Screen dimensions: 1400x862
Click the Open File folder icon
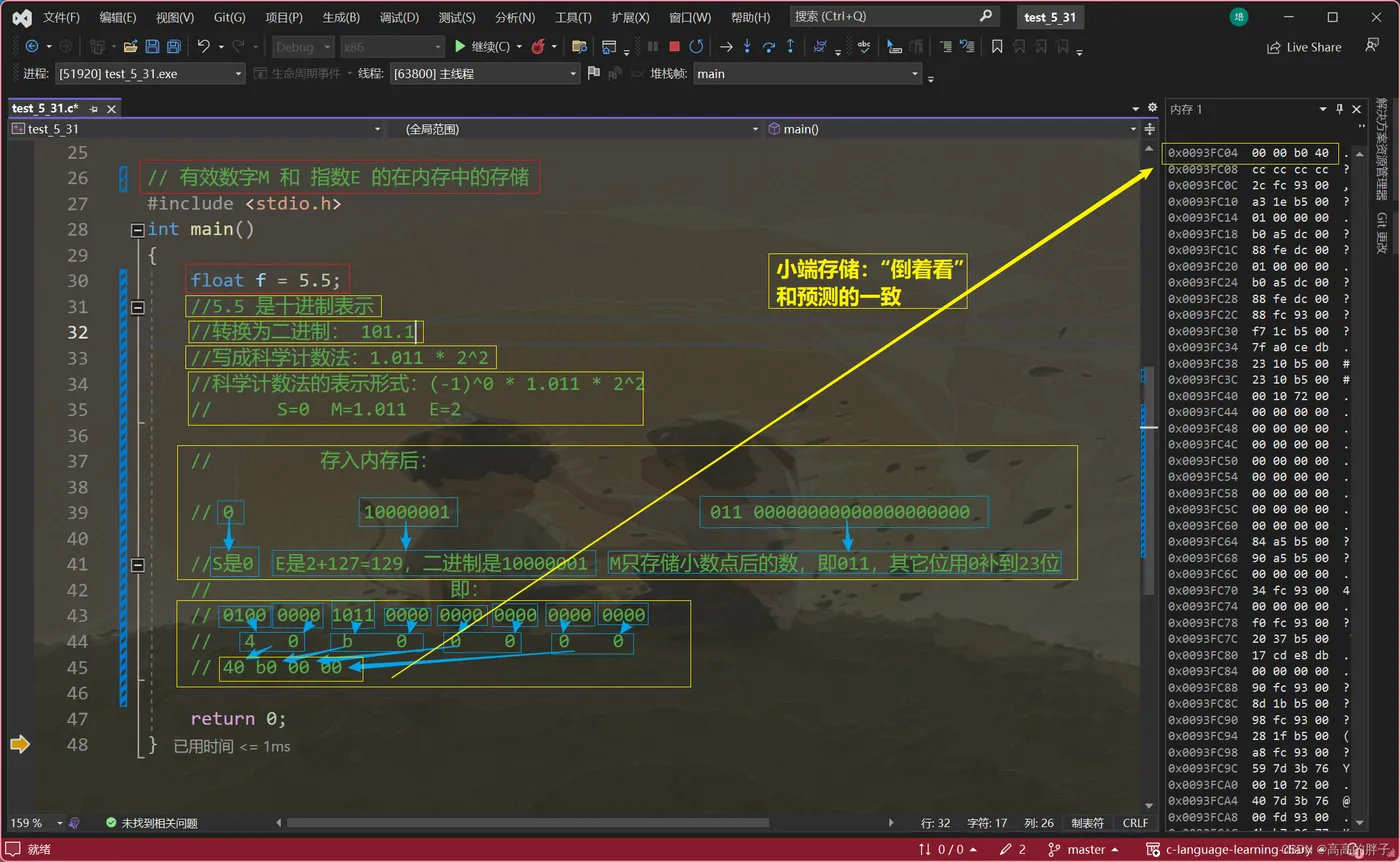(131, 46)
